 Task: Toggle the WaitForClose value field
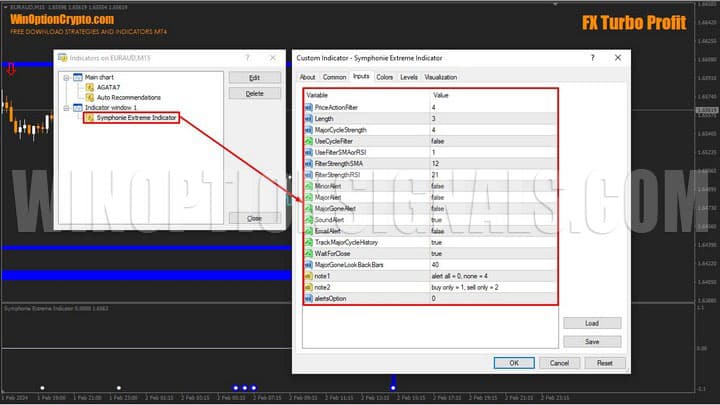(x=490, y=253)
